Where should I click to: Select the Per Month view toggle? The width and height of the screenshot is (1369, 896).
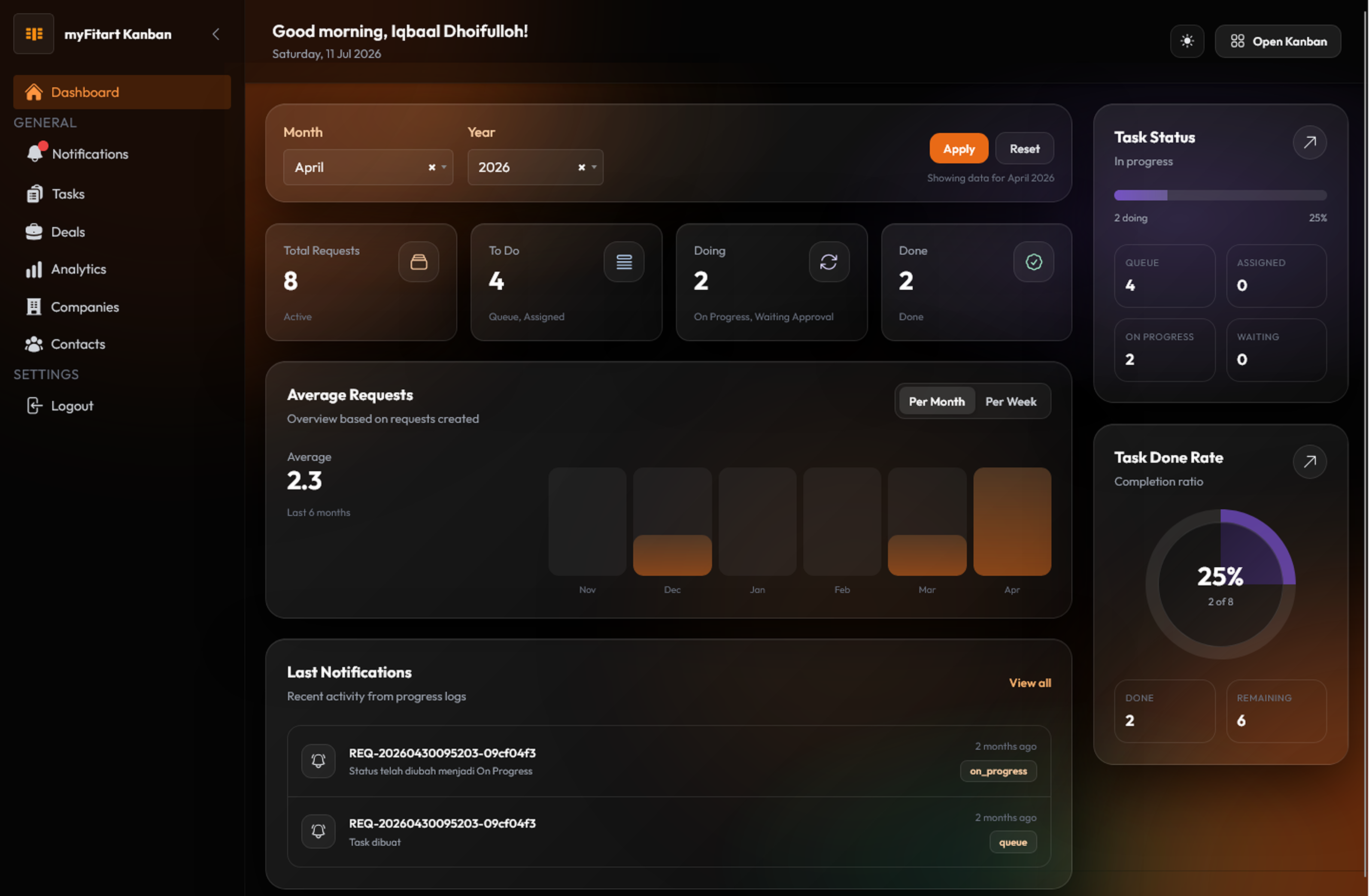pos(936,401)
